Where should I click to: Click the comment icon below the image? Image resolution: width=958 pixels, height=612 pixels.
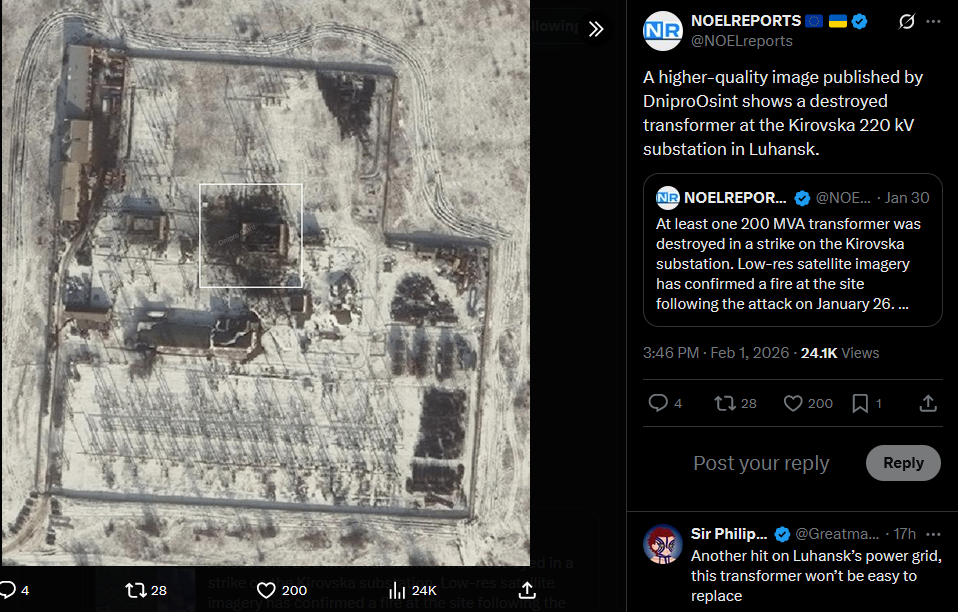pyautogui.click(x=7, y=590)
